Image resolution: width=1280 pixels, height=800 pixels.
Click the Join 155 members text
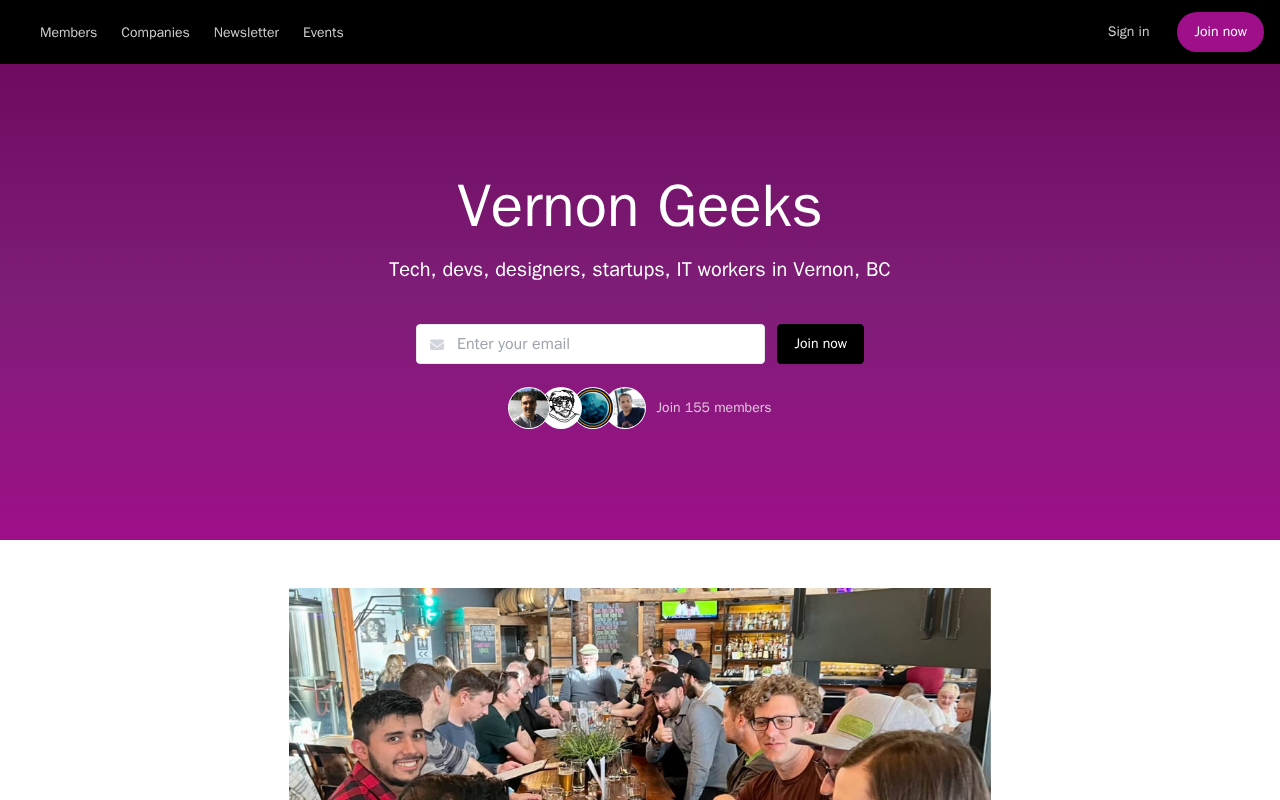(x=714, y=408)
